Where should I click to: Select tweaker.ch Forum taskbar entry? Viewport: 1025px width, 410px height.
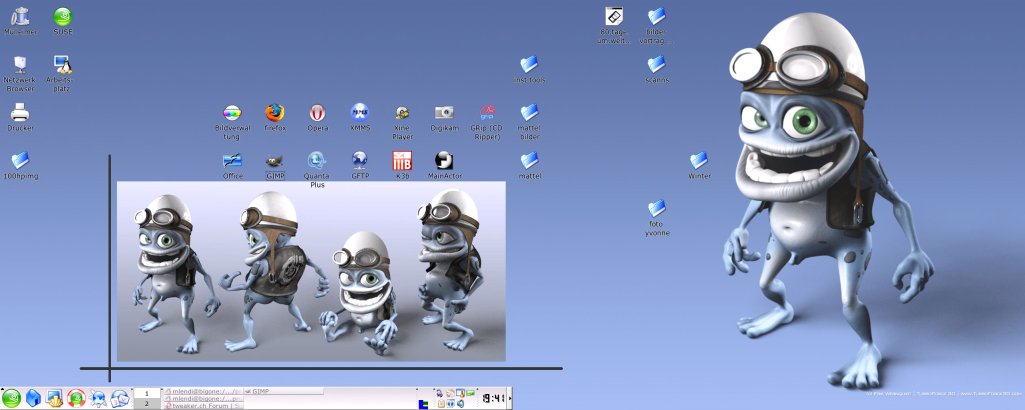(202, 405)
